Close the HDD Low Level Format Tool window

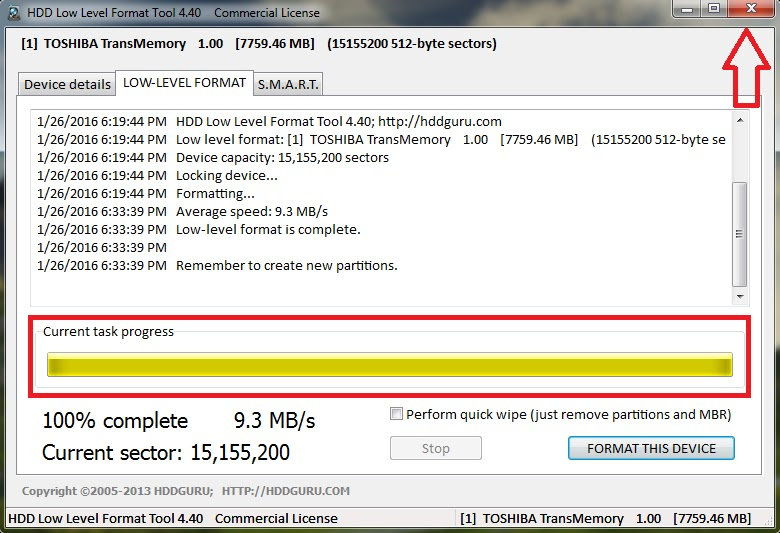pyautogui.click(x=751, y=9)
